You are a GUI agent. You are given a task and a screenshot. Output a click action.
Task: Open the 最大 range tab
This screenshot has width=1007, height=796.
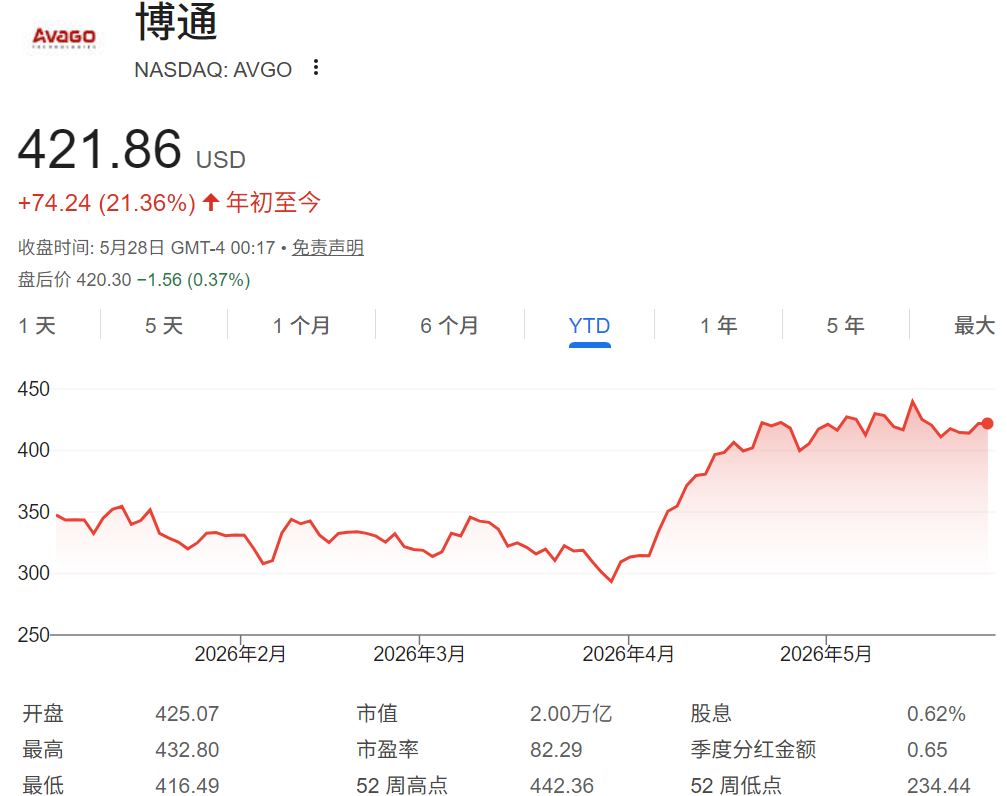click(974, 326)
